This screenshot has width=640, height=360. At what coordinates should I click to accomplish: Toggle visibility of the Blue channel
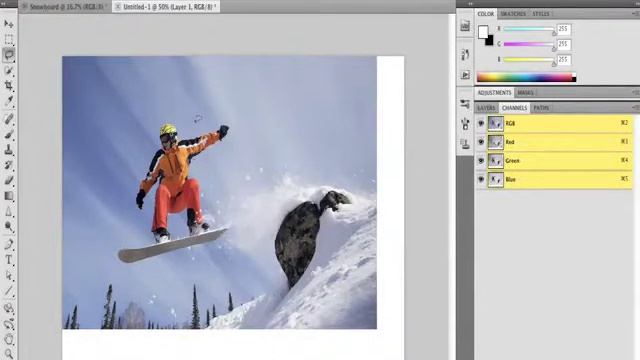click(x=481, y=180)
